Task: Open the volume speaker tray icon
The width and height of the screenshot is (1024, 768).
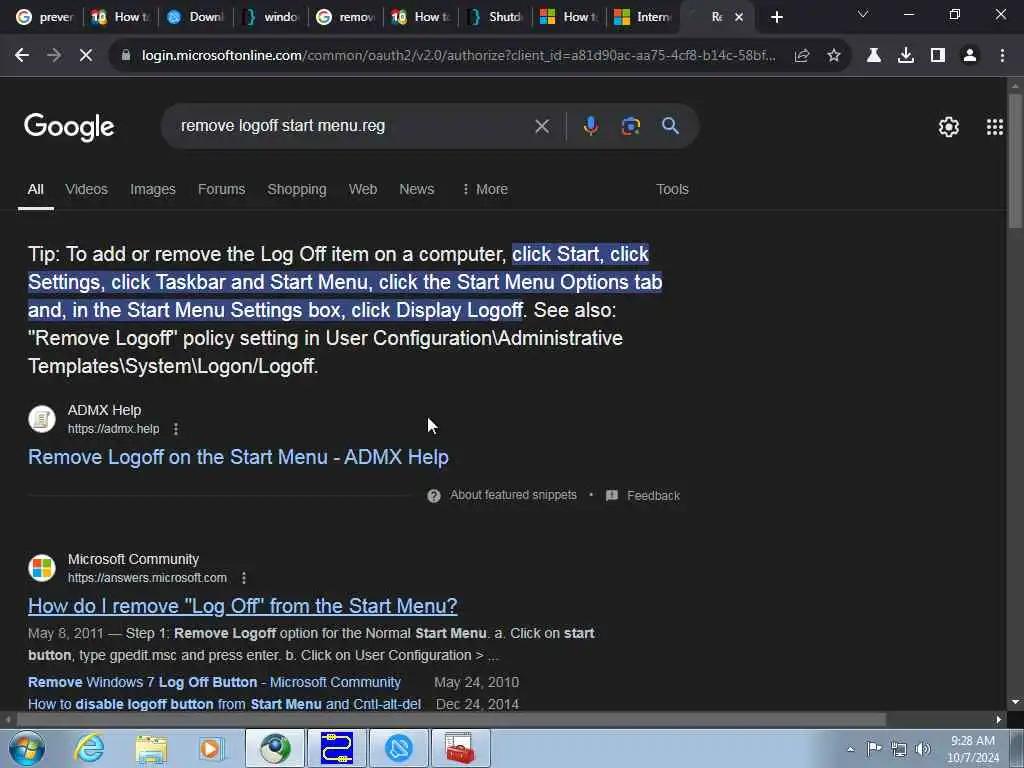Action: pos(923,749)
